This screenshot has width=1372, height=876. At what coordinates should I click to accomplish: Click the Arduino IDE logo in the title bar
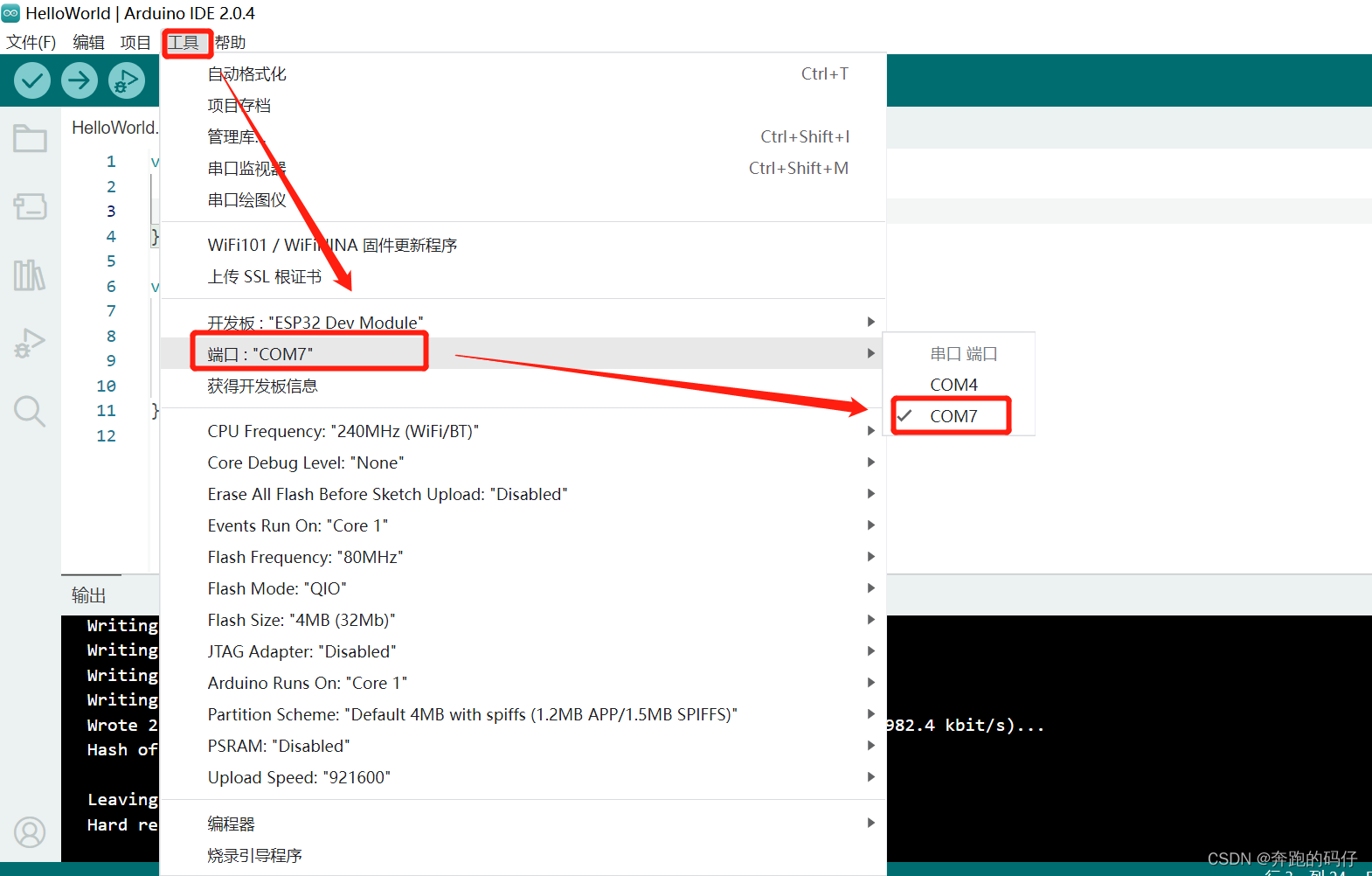click(x=10, y=13)
